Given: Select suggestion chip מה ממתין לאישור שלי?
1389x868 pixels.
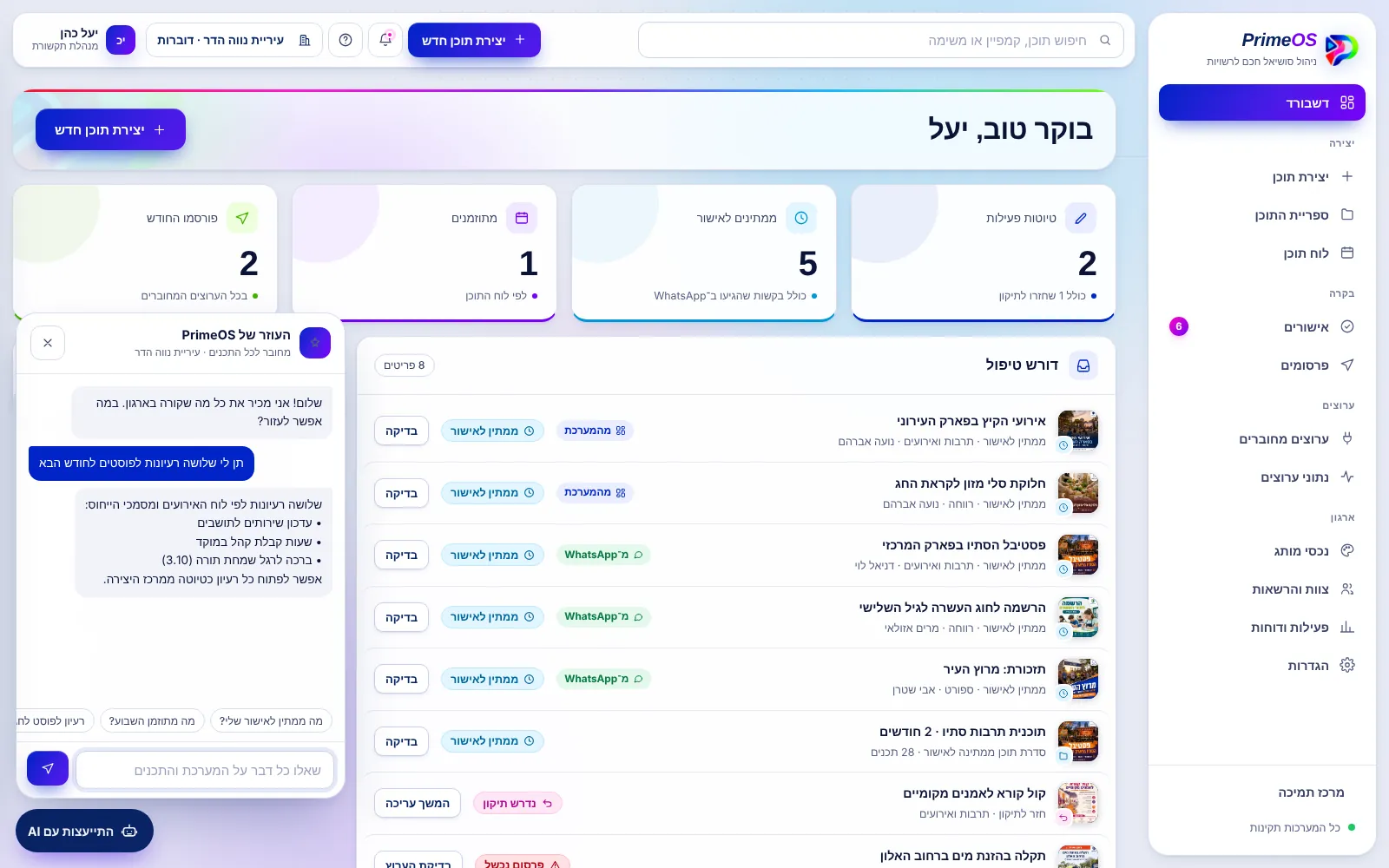Looking at the screenshot, I should coord(271,720).
